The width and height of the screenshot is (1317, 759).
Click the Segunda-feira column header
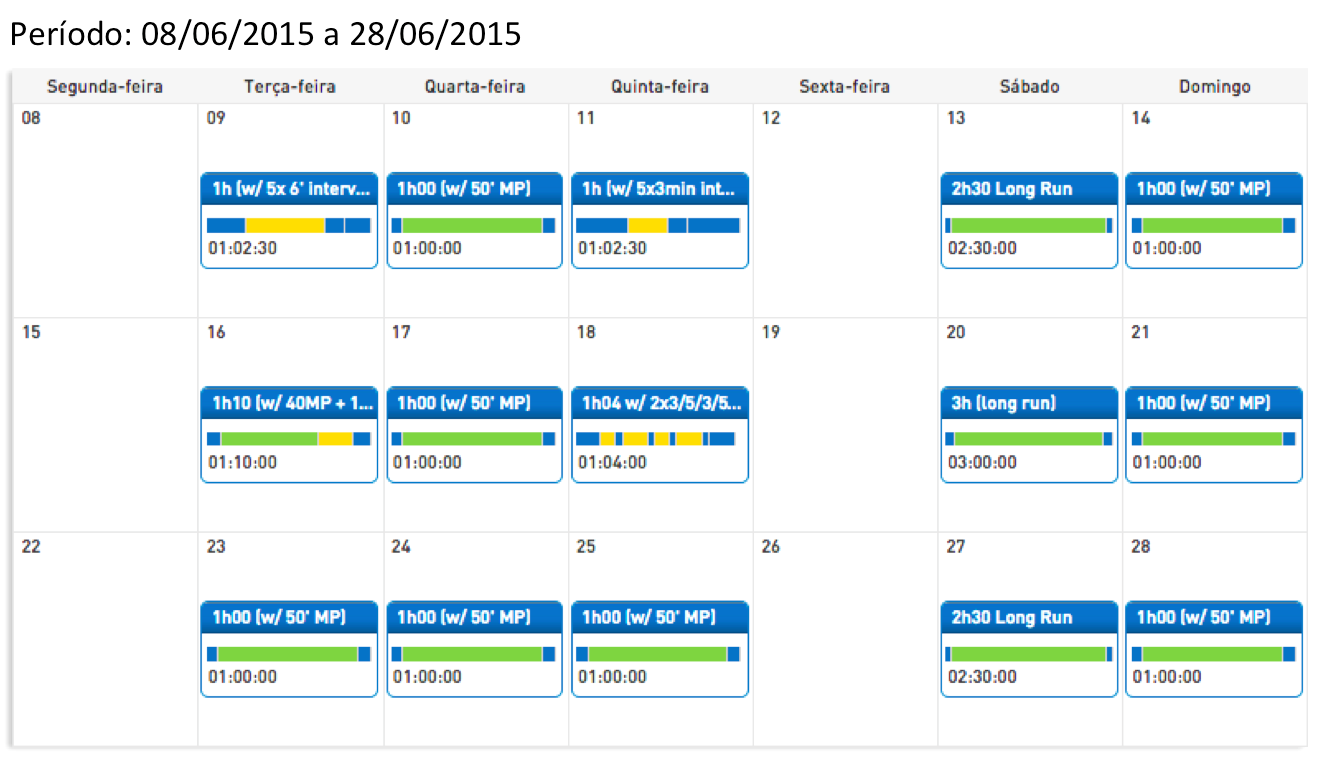click(x=105, y=87)
